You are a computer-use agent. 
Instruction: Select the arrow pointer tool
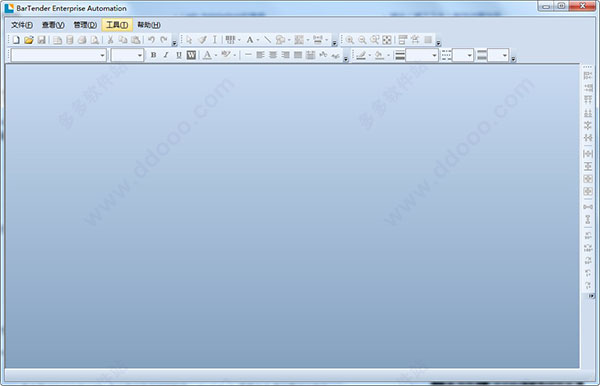pyautogui.click(x=189, y=40)
